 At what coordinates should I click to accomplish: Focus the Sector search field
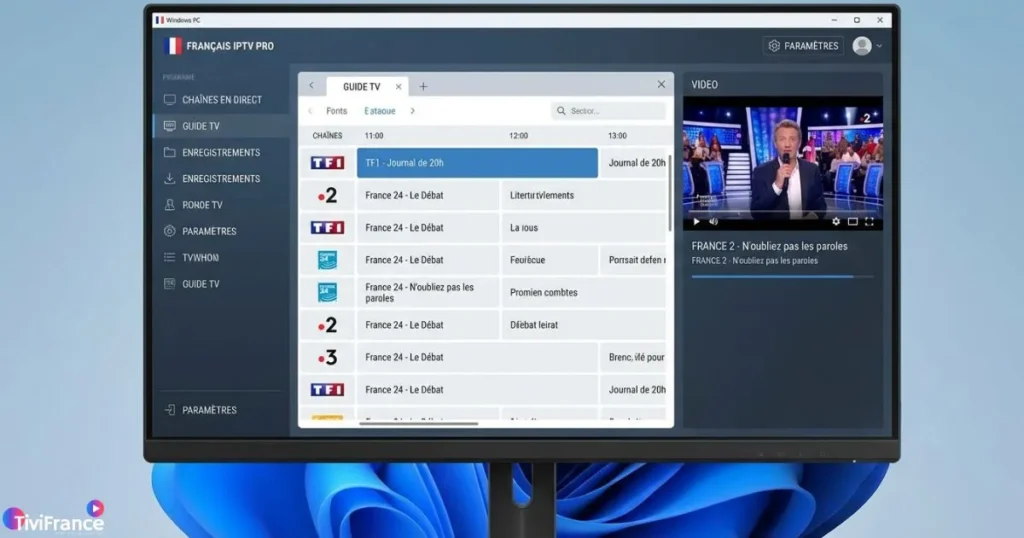pyautogui.click(x=609, y=111)
